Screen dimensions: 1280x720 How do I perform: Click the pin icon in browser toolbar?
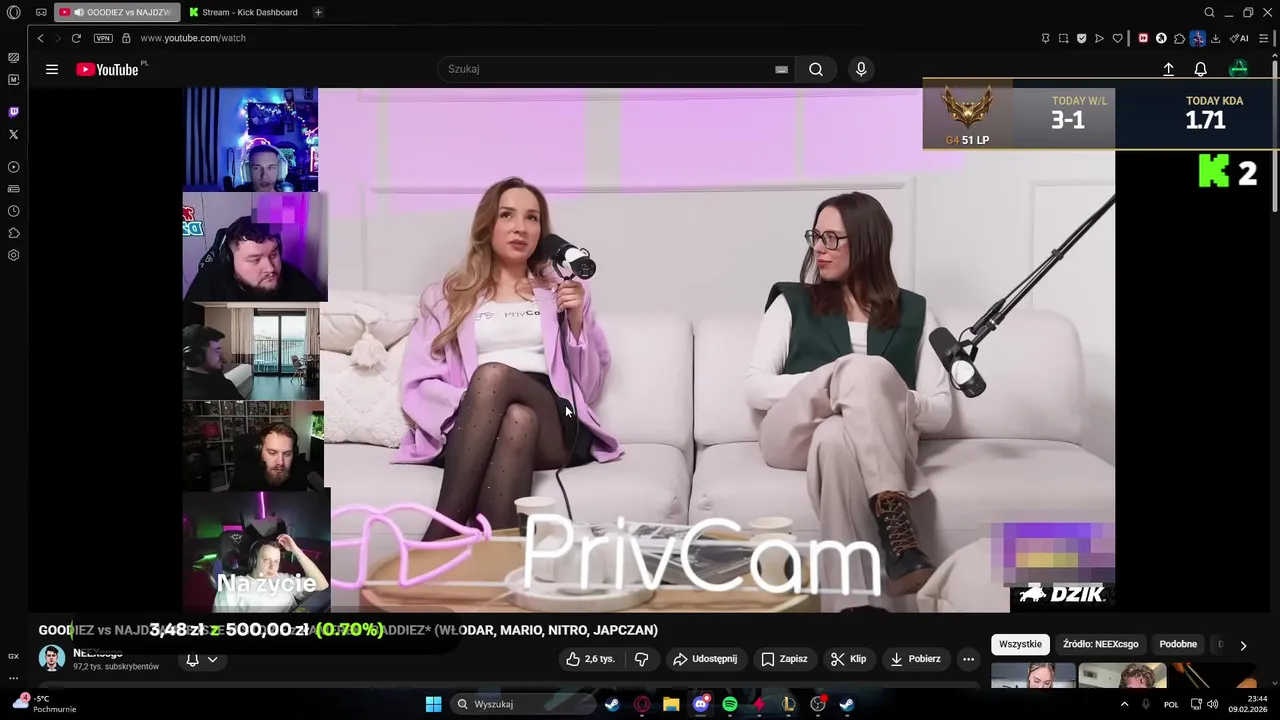[x=1045, y=38]
